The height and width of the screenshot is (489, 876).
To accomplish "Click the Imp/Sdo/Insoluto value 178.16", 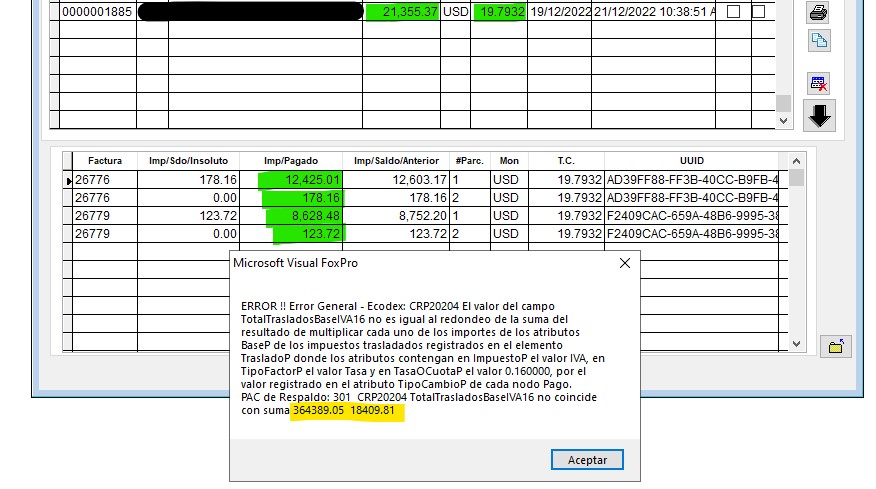I will (x=188, y=180).
